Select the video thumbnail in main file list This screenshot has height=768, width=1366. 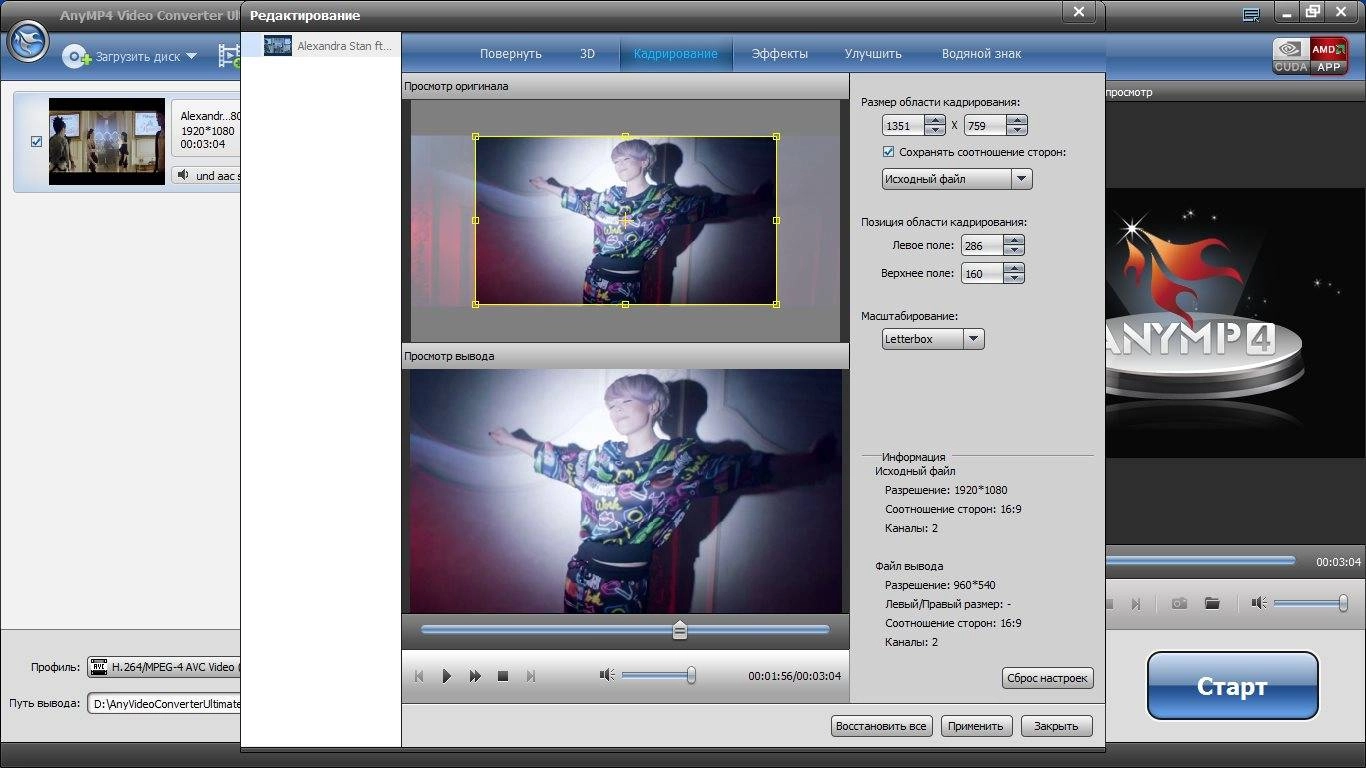(107, 141)
